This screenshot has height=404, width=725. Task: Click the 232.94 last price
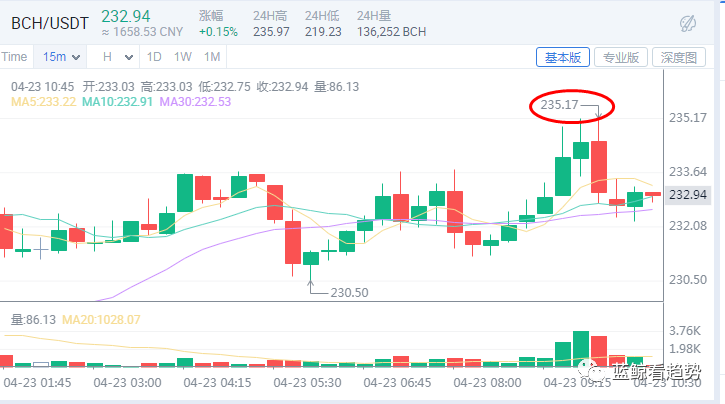126,17
